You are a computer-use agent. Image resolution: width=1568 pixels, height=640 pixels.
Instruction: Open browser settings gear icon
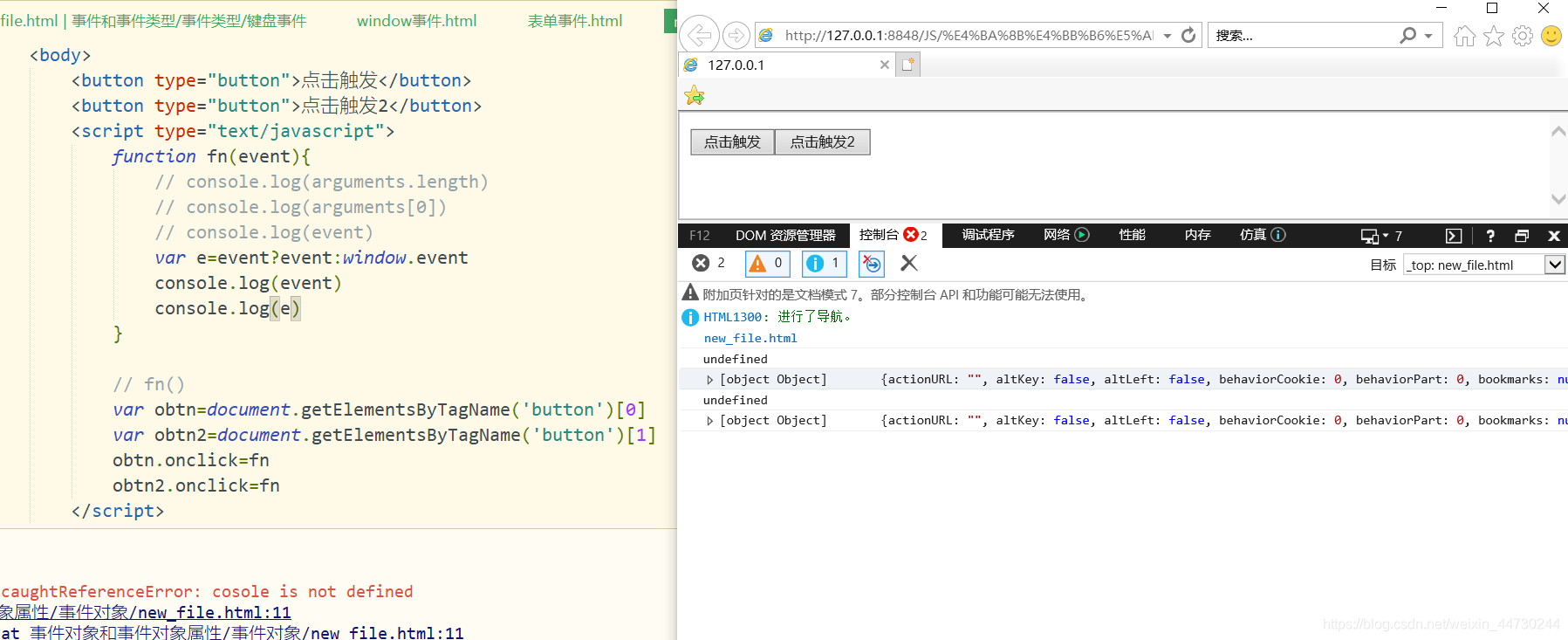(1523, 36)
